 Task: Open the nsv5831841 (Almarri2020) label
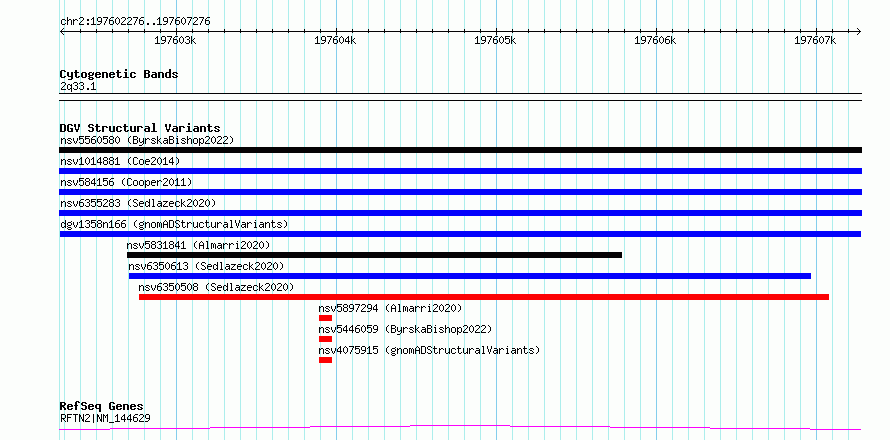point(198,245)
